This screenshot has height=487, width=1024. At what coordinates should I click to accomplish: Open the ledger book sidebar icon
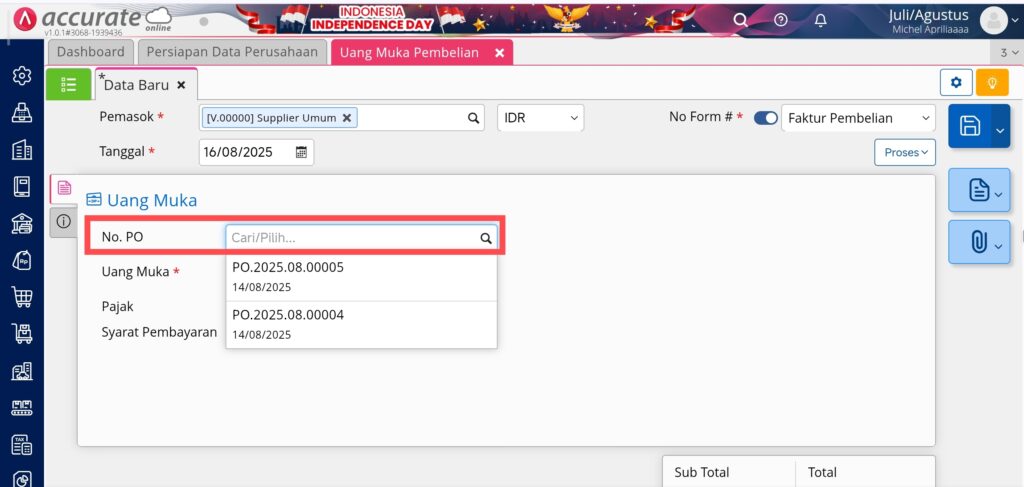pos(22,187)
